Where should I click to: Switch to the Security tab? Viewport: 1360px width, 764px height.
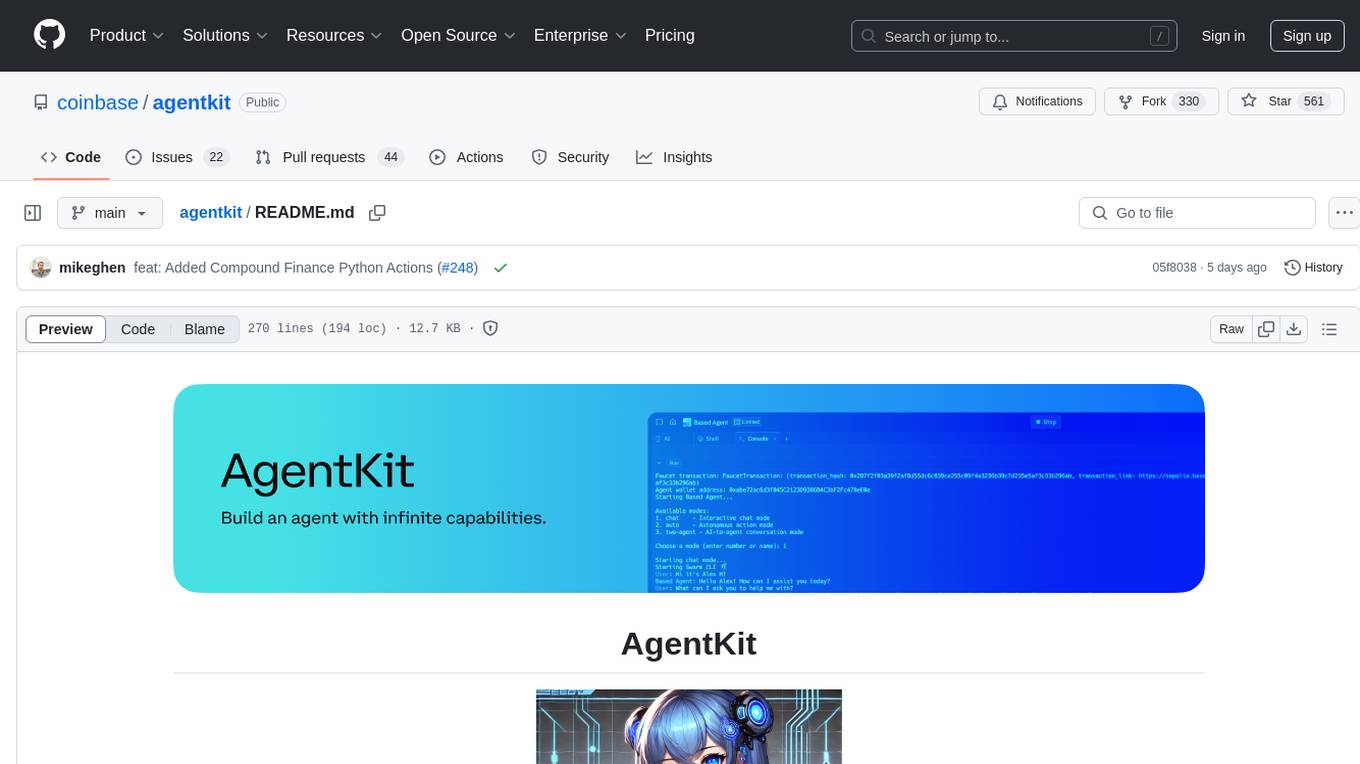570,157
